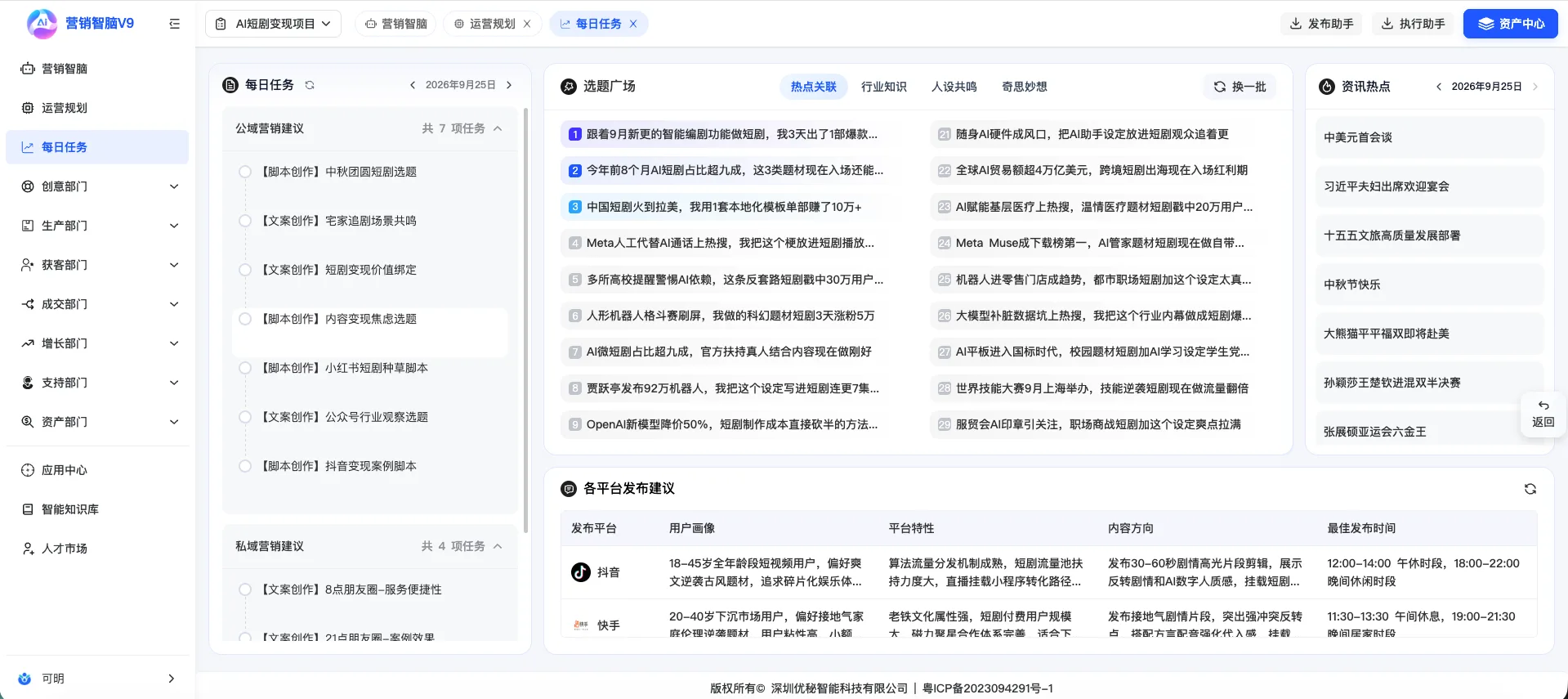Check task 短剧变现价值绑定

click(245, 270)
